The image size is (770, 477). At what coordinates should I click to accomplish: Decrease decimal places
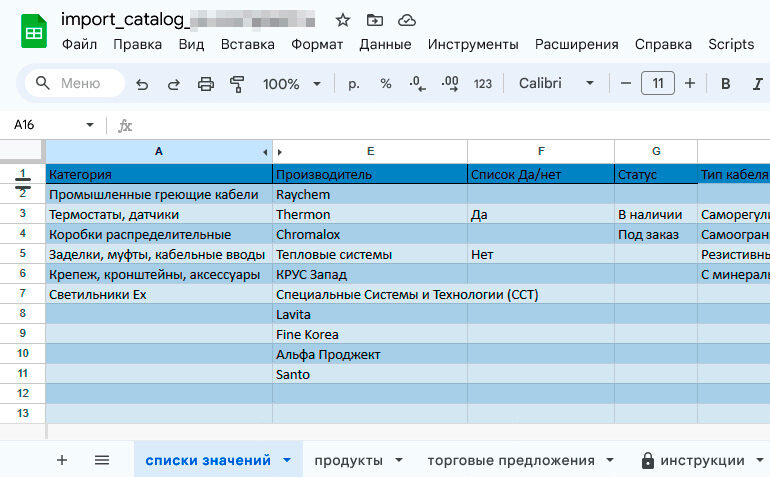point(417,84)
